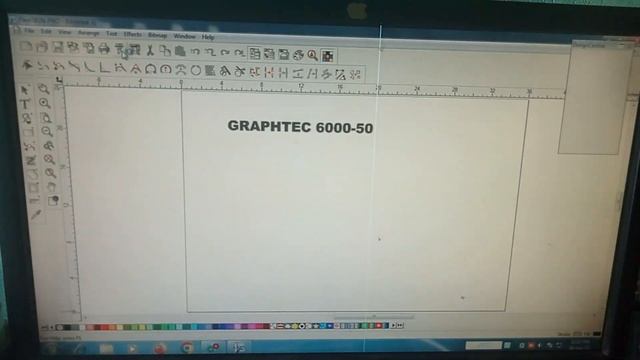Open the file explorer folder on taskbar
This screenshot has width=640, height=360.
106,348
